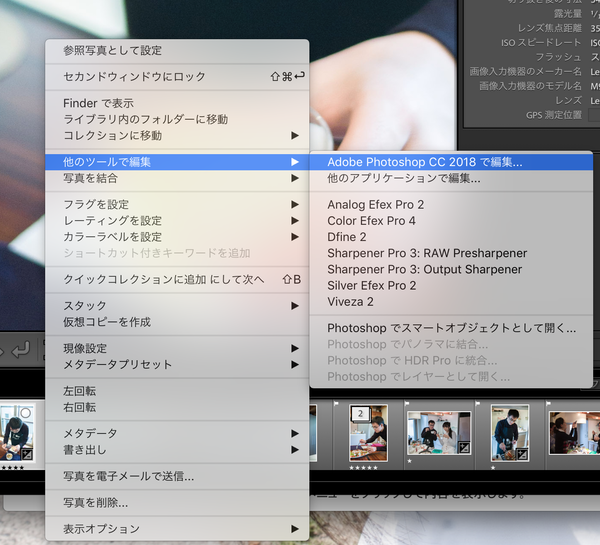Viewport: 600px width, 545px height.
Task: Select ライブラリ内のフォルダーに移動
Action: [x=177, y=119]
